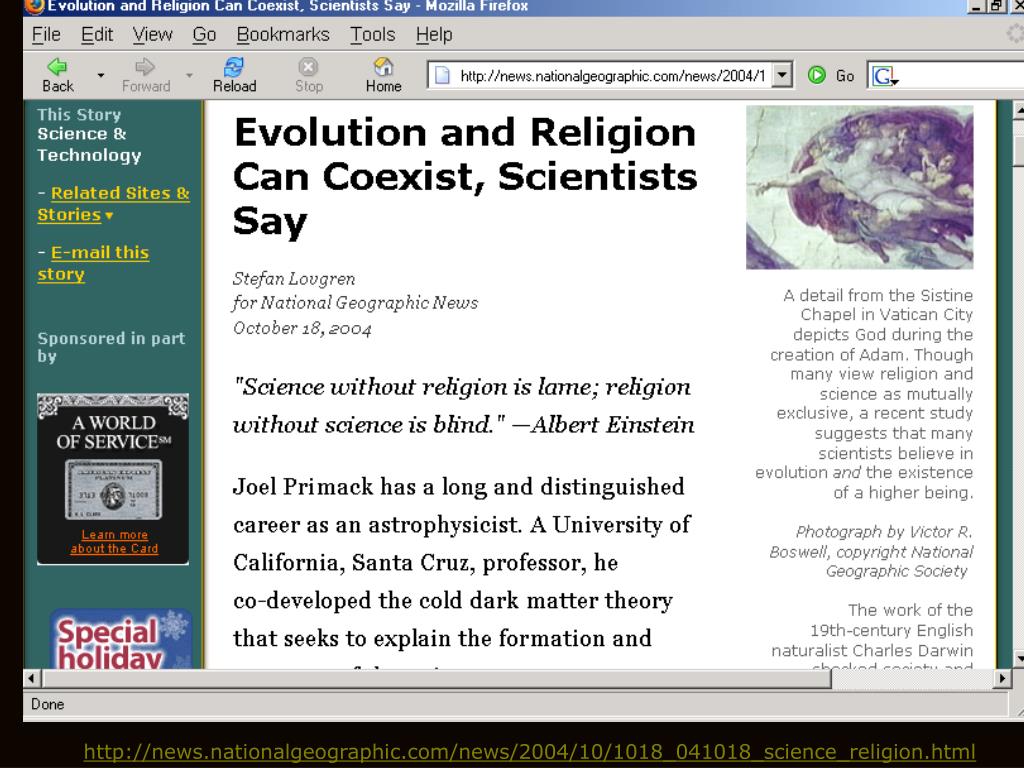Click the Firefox icon in the title bar
Screen dimensions: 1024x768
[34, 6]
